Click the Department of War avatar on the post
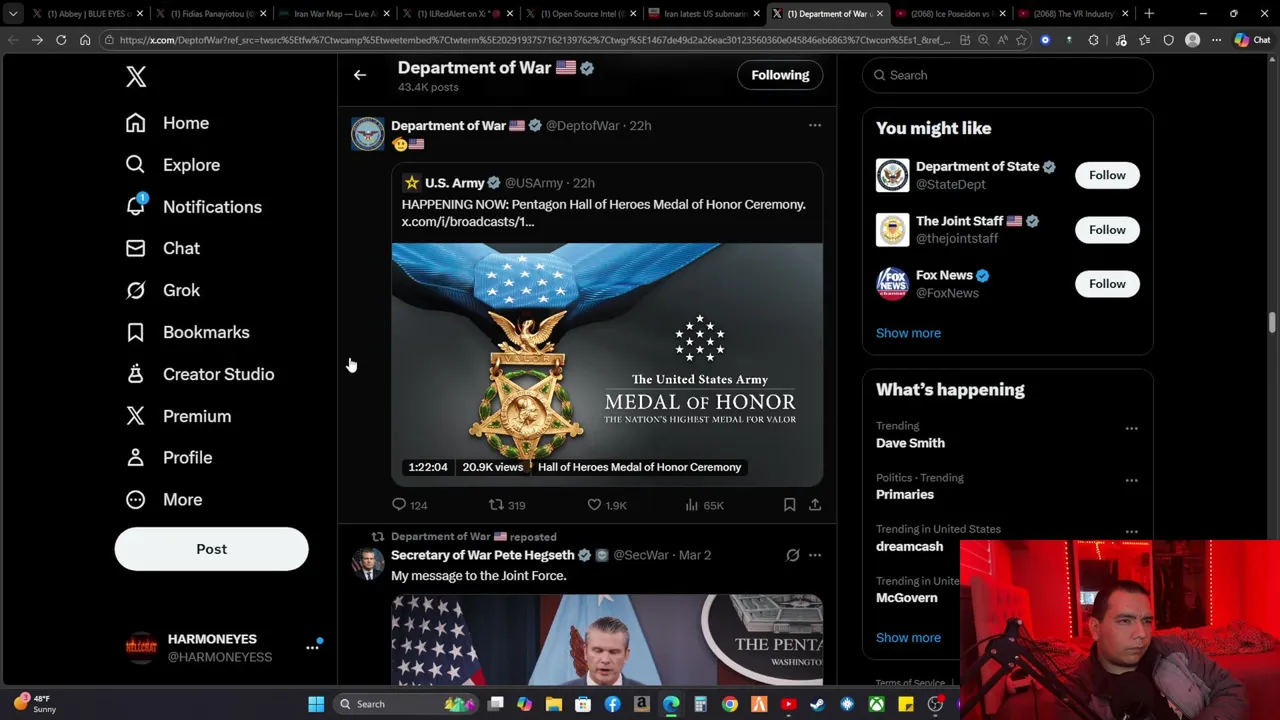Screen dimensions: 1280x720 point(367,134)
